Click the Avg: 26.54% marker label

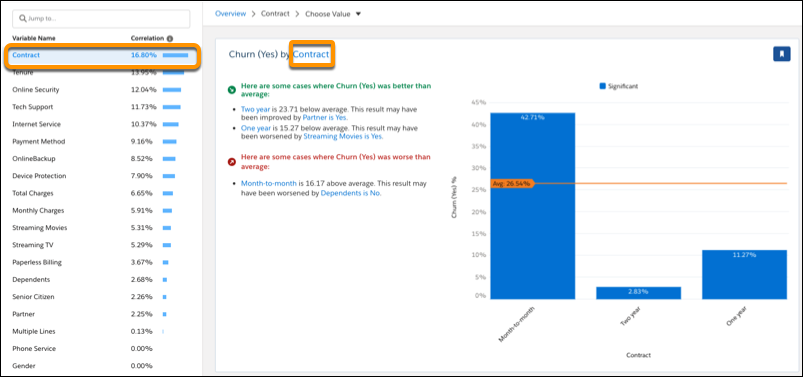(x=513, y=183)
